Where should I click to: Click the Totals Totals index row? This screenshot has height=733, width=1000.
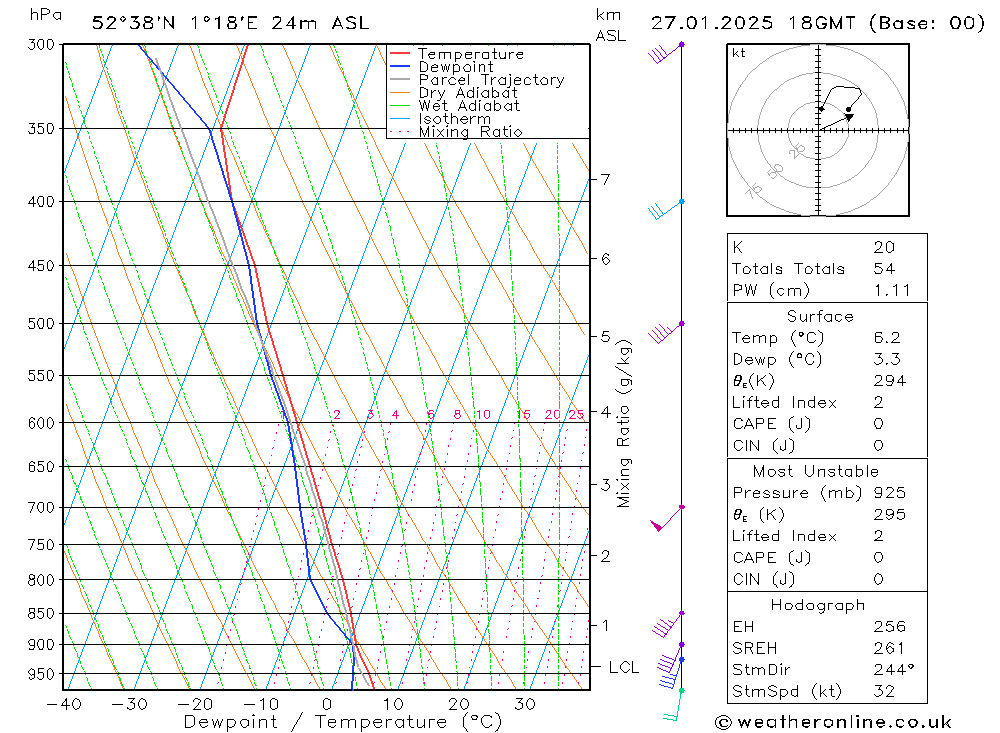827,269
